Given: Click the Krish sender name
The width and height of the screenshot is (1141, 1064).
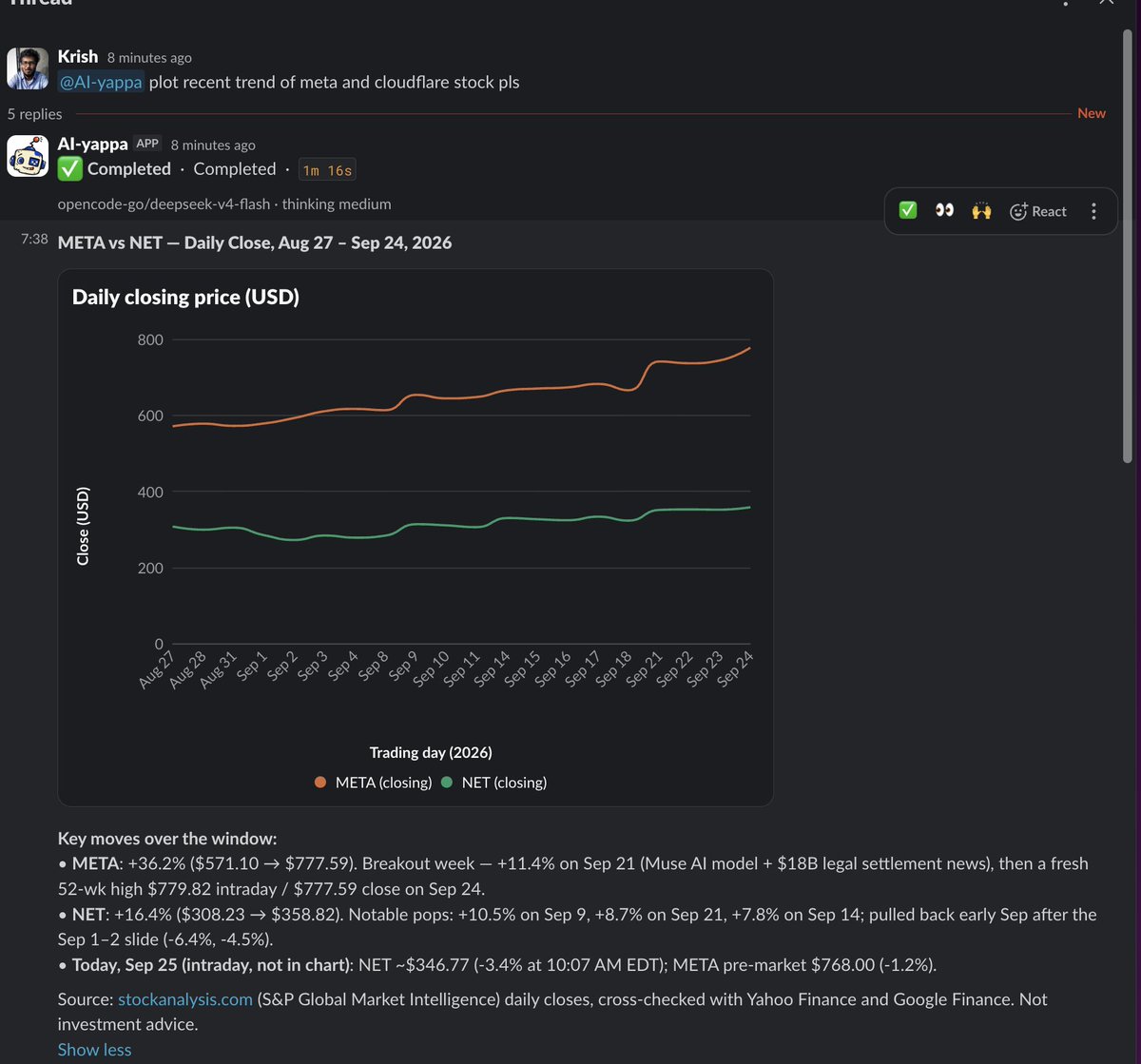Looking at the screenshot, I should (78, 57).
